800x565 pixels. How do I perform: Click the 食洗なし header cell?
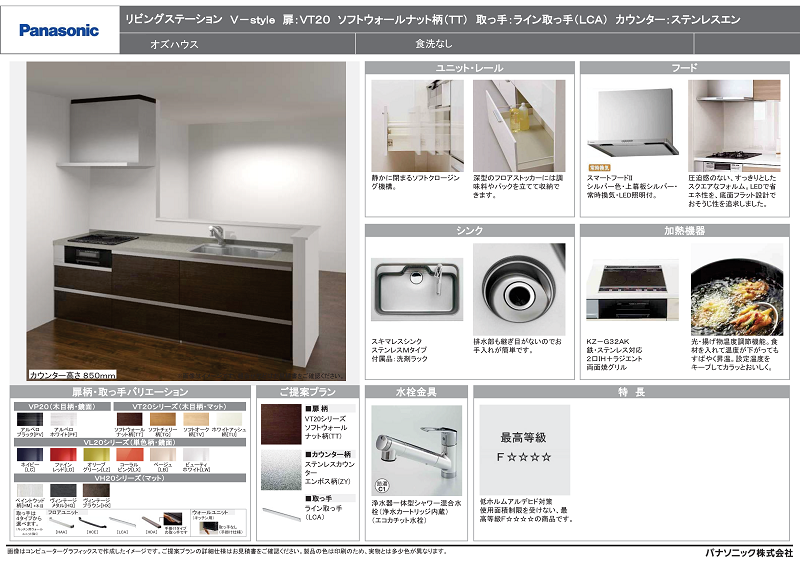[x=524, y=44]
